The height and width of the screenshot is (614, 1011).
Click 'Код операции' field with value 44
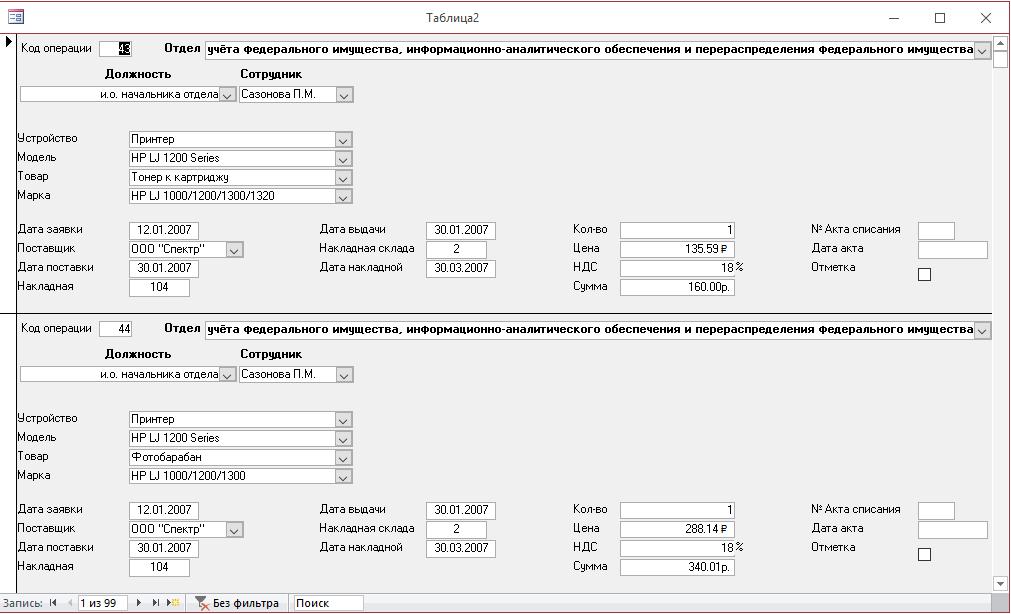[115, 328]
